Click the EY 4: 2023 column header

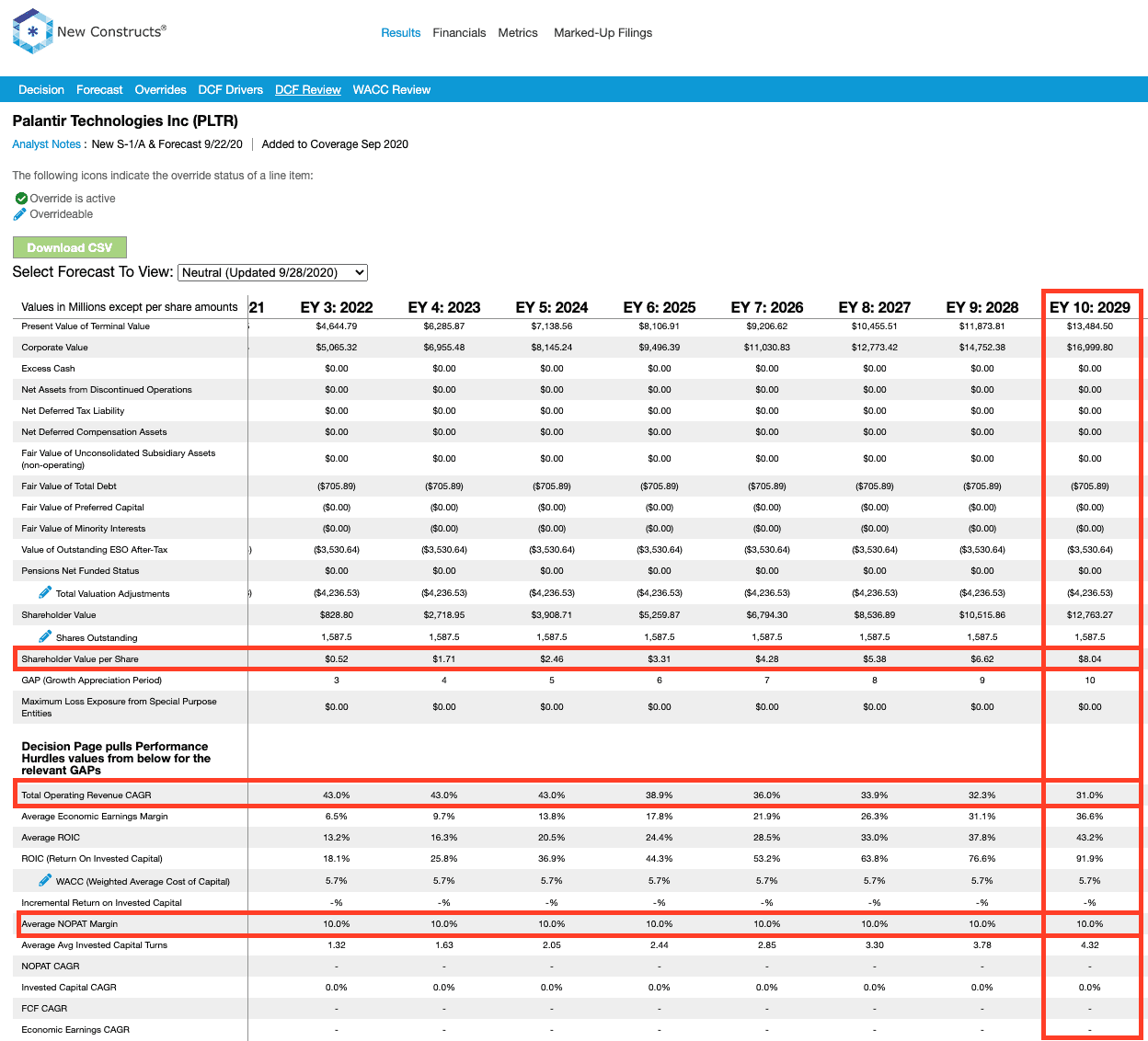pyautogui.click(x=444, y=307)
